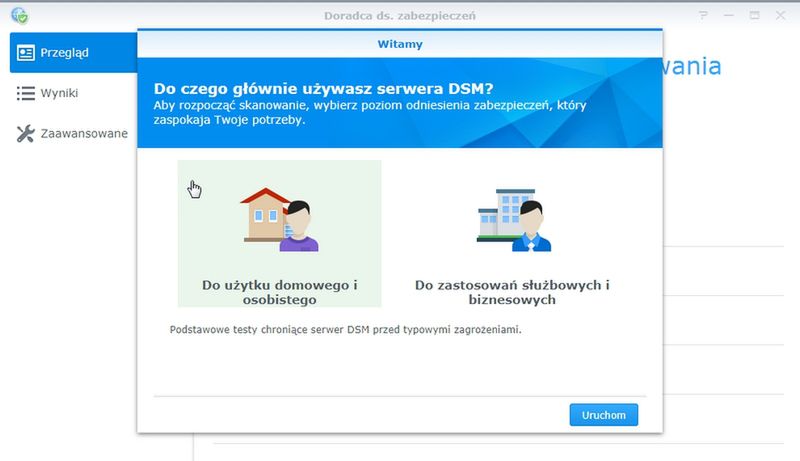The width and height of the screenshot is (800, 461).
Task: Select the business office building illustration
Action: (x=514, y=220)
